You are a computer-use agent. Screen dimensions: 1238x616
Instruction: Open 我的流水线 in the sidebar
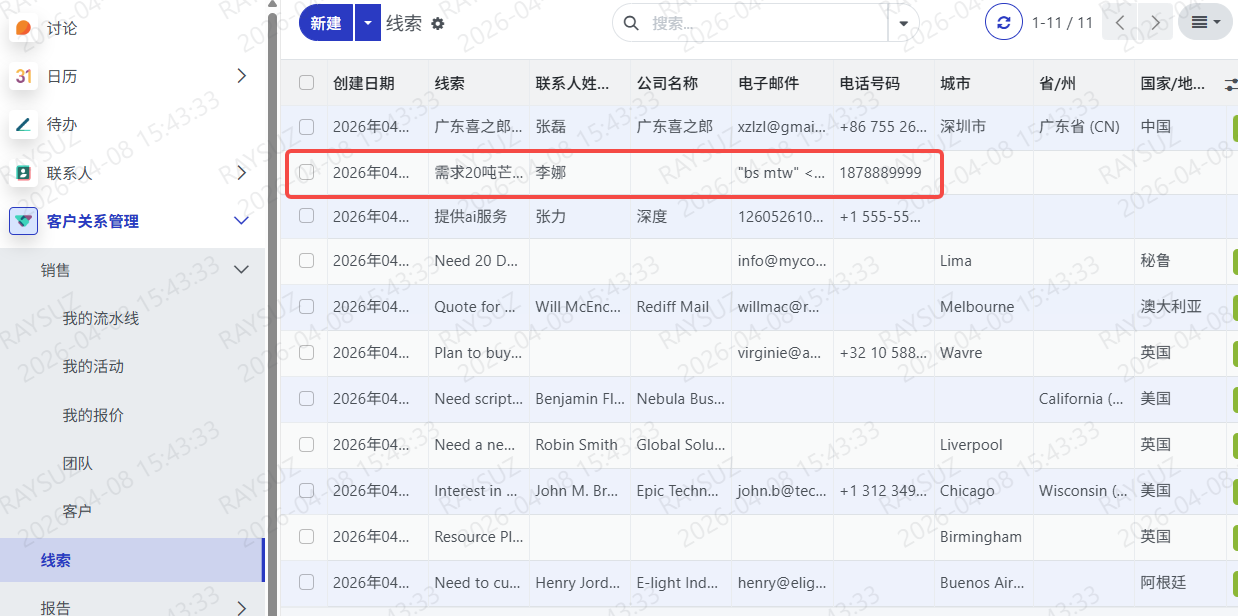tap(100, 318)
